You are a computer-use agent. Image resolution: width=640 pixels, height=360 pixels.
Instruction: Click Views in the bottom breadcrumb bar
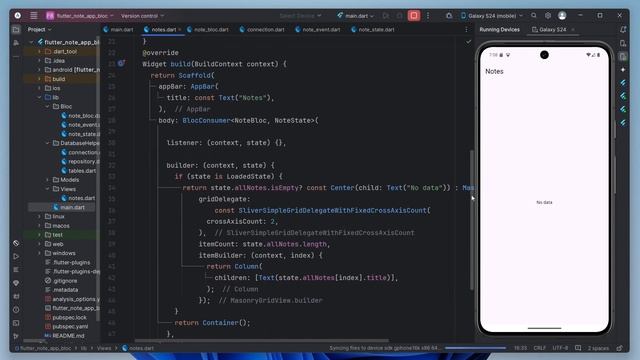coord(104,348)
